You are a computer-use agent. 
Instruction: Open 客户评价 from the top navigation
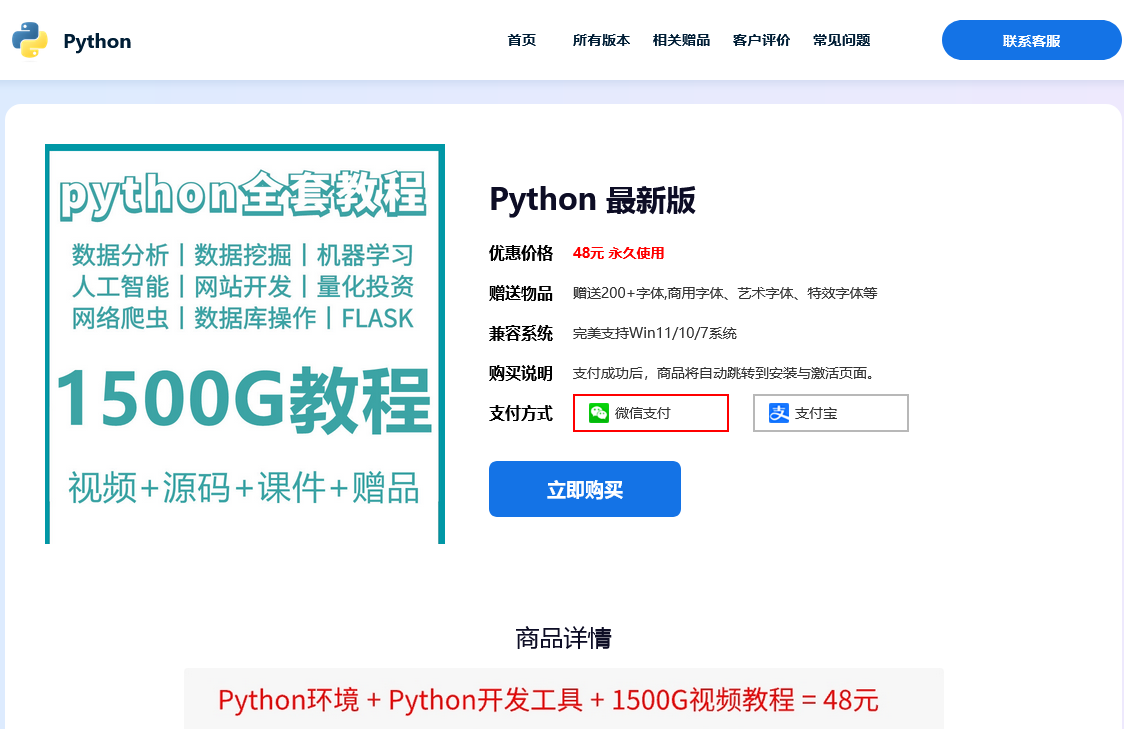click(761, 41)
